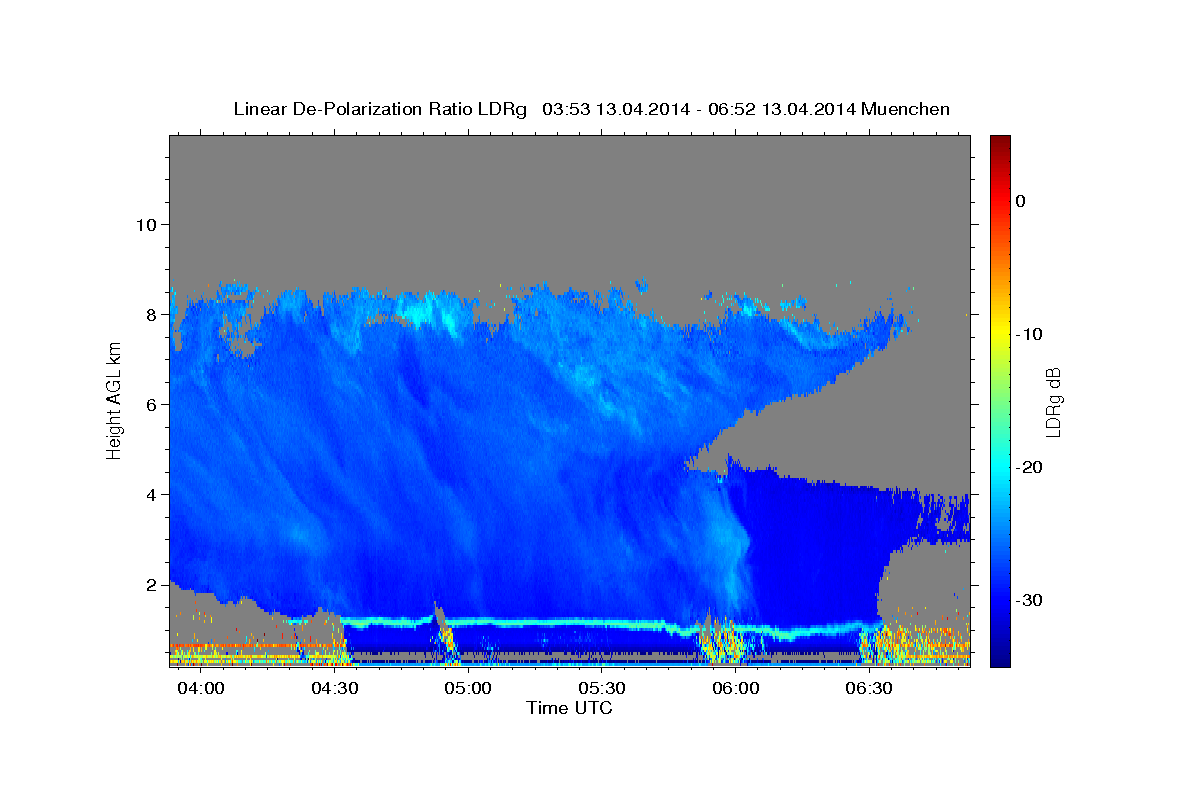The image size is (1200, 800).
Task: Click the 8 km height tick label
Action: 150,314
